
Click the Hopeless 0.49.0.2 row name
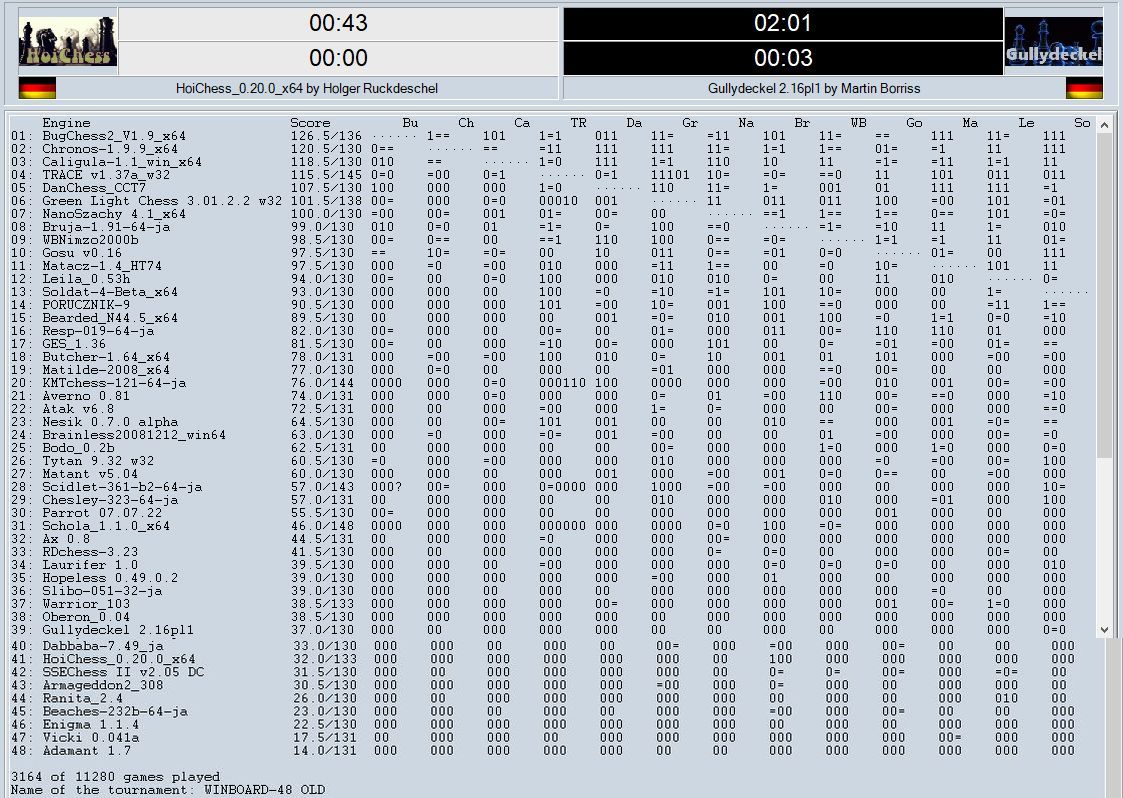click(110, 577)
